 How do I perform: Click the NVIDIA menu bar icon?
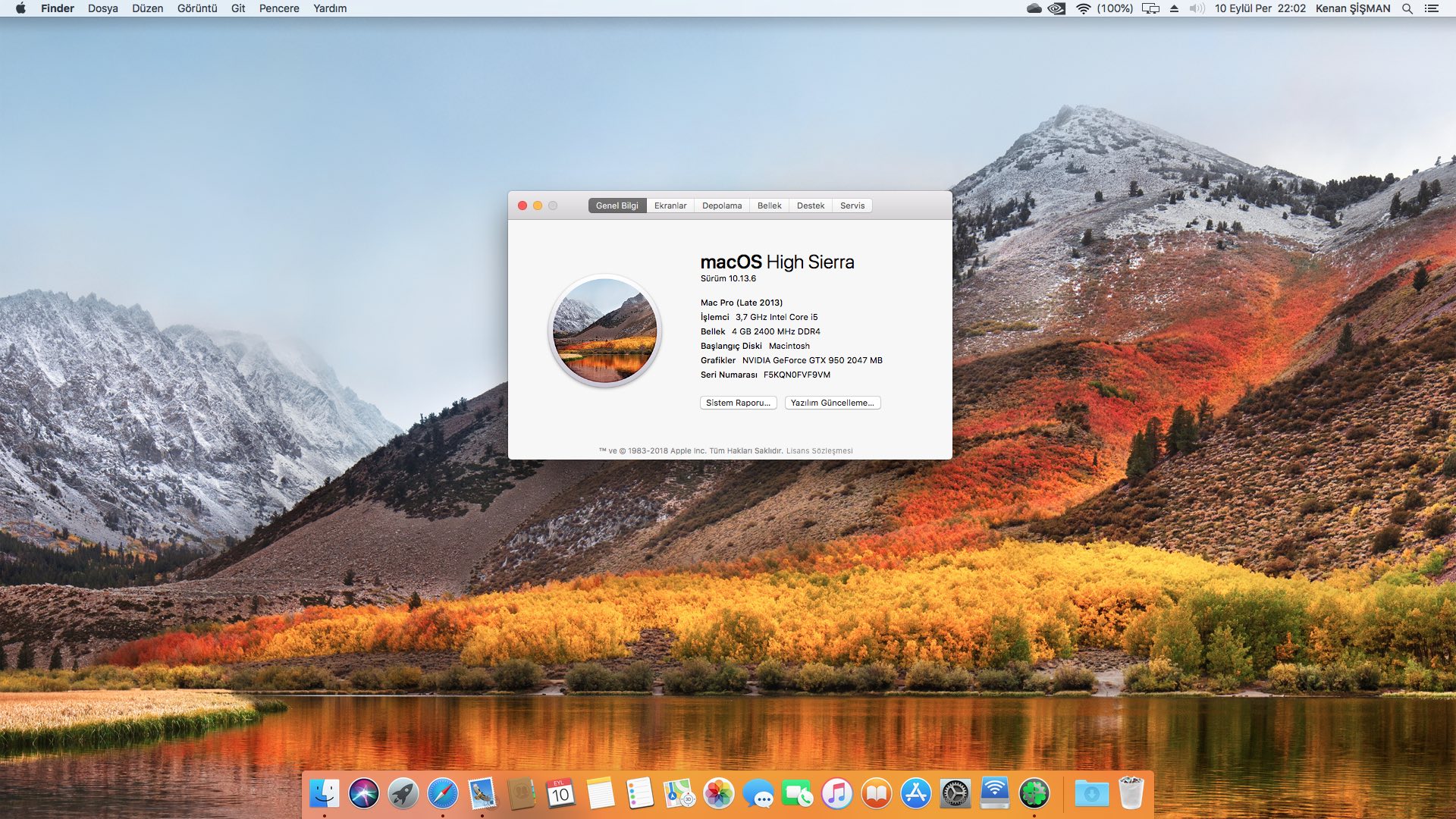(1056, 8)
